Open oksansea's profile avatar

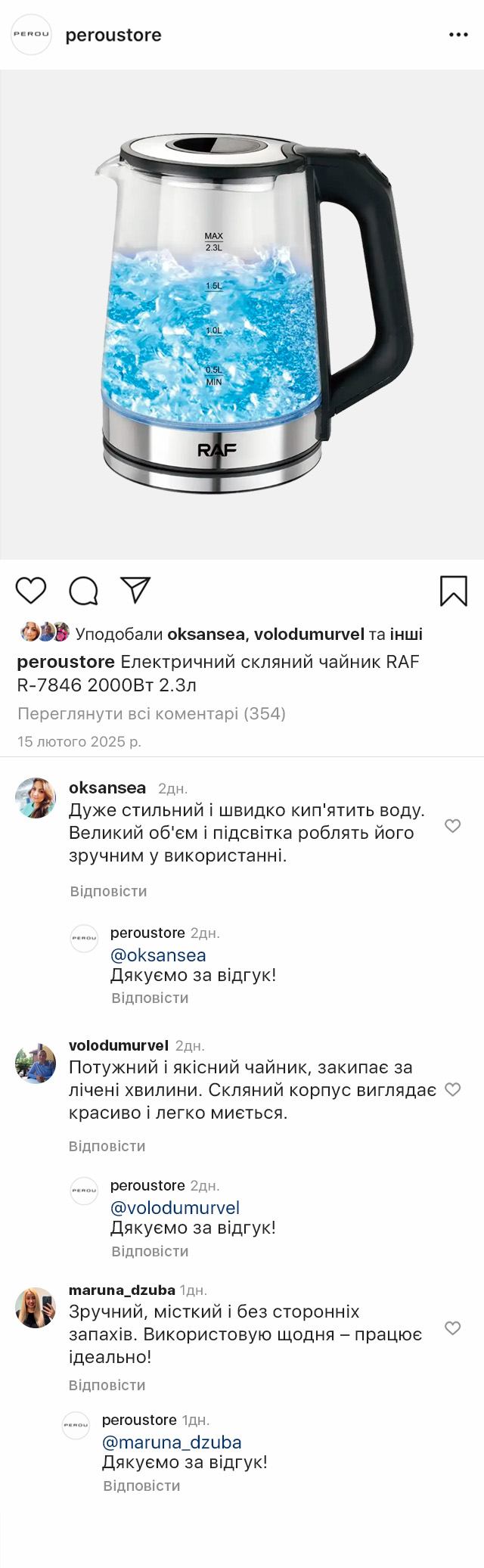[x=36, y=798]
